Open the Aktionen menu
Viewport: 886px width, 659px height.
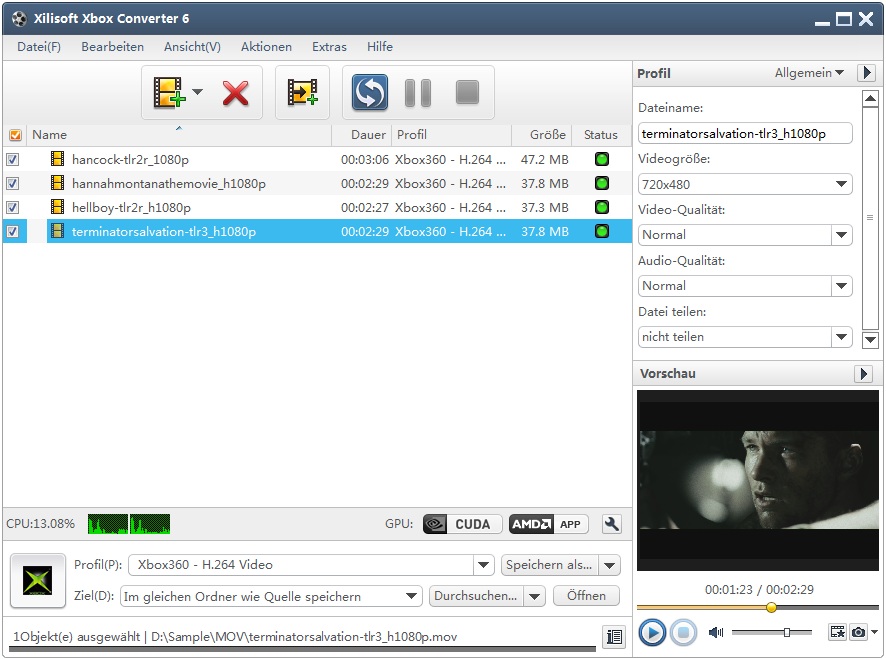click(266, 47)
